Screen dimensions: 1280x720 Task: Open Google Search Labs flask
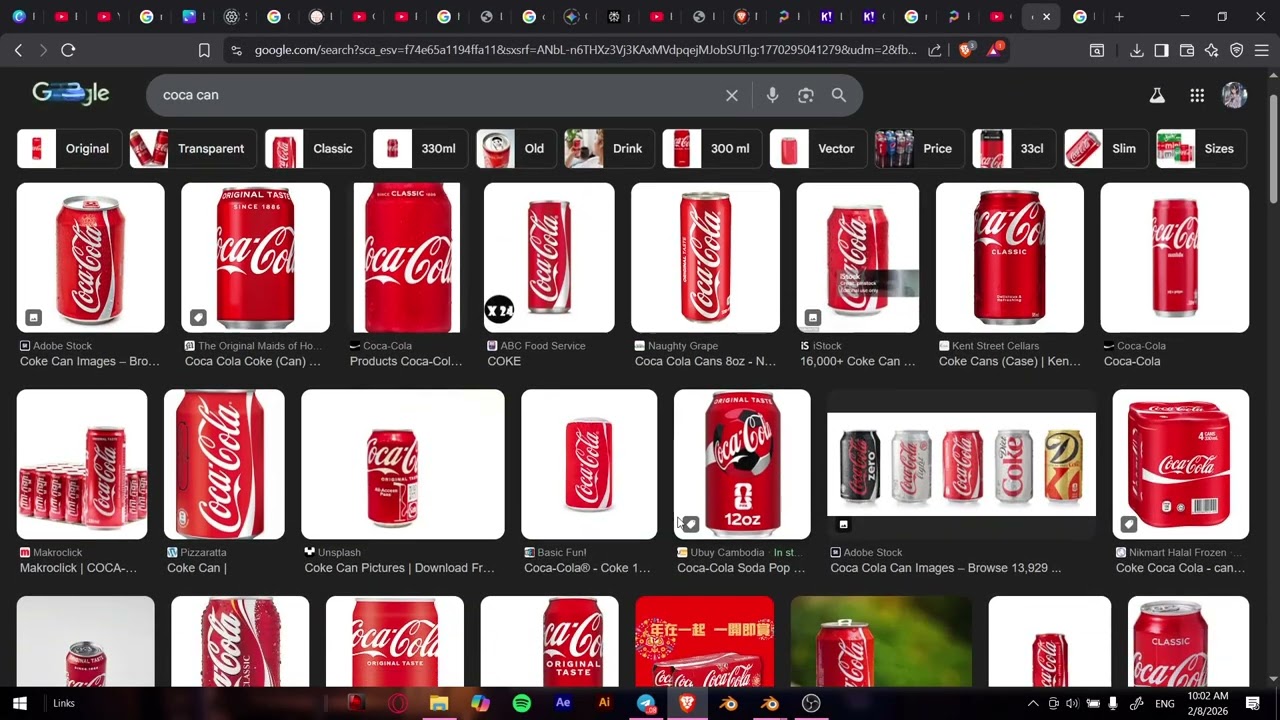[1157, 95]
